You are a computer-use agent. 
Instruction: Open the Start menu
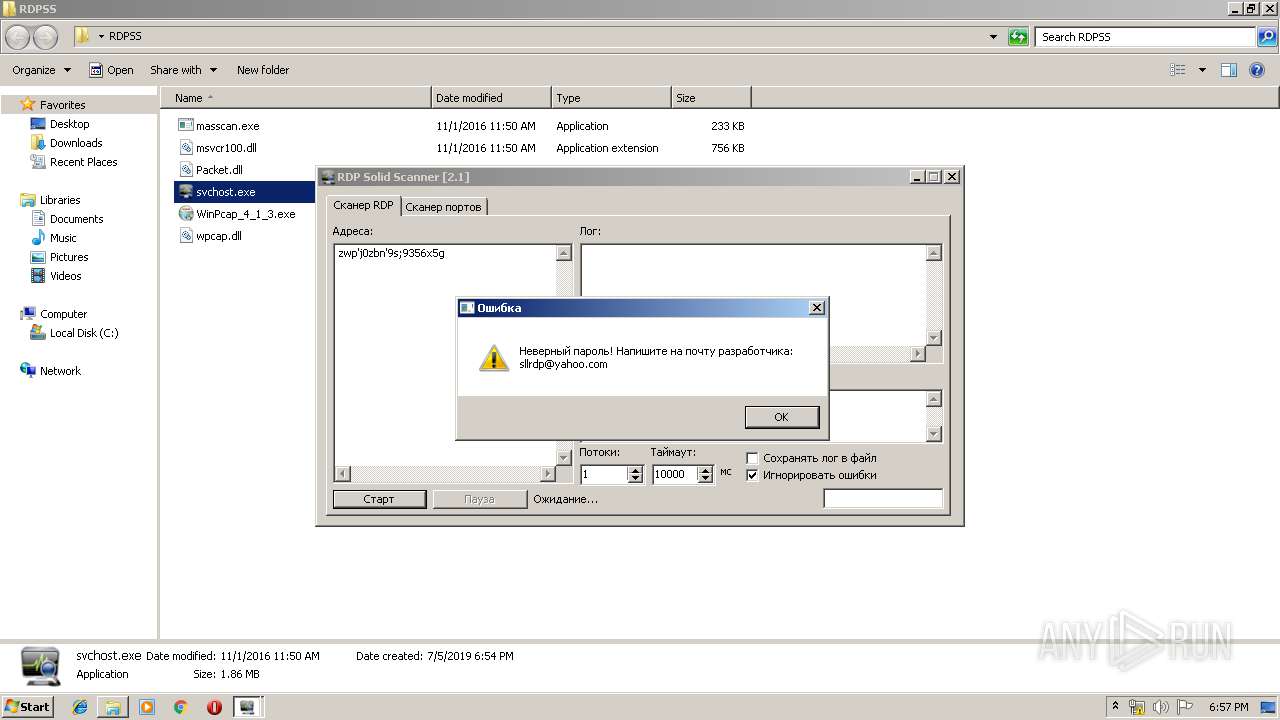(27, 706)
